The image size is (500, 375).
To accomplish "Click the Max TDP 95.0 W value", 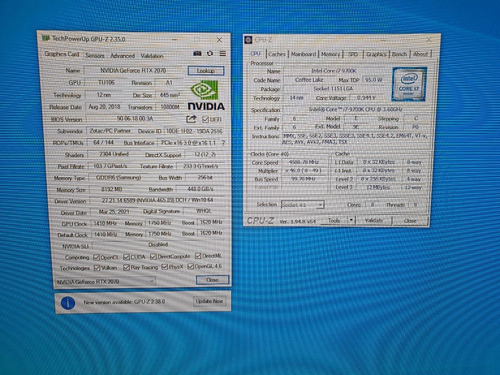I will pos(373,80).
